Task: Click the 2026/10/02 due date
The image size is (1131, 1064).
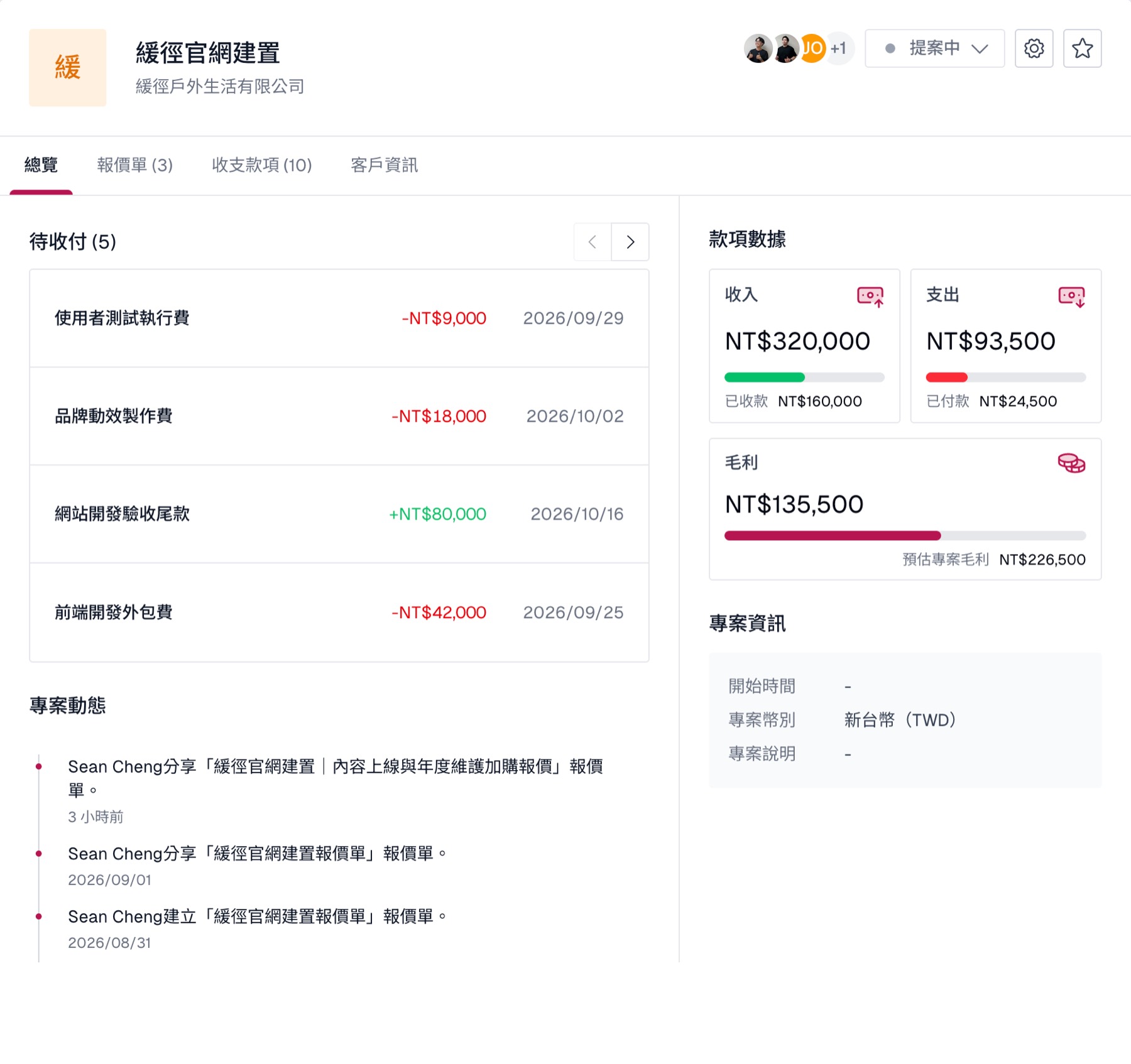Action: 575,416
